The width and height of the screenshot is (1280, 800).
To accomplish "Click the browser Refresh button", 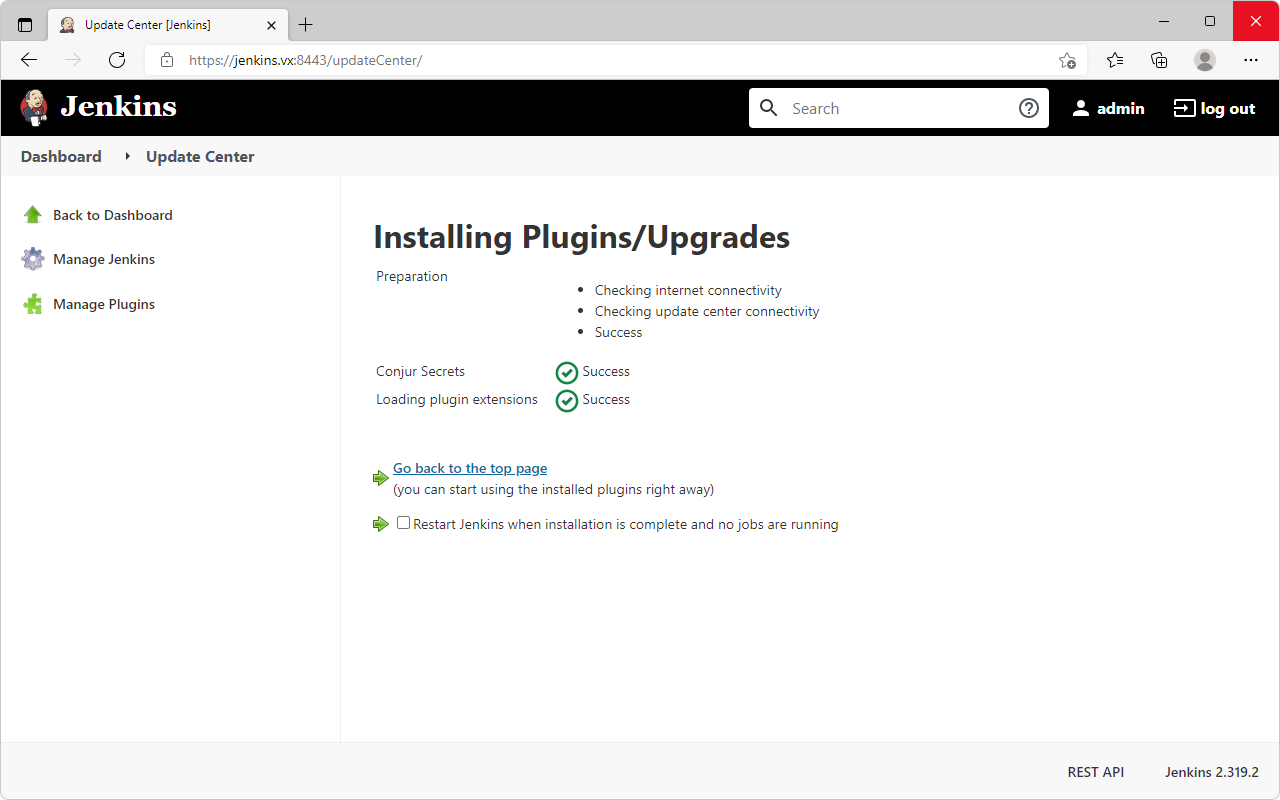I will 117,60.
